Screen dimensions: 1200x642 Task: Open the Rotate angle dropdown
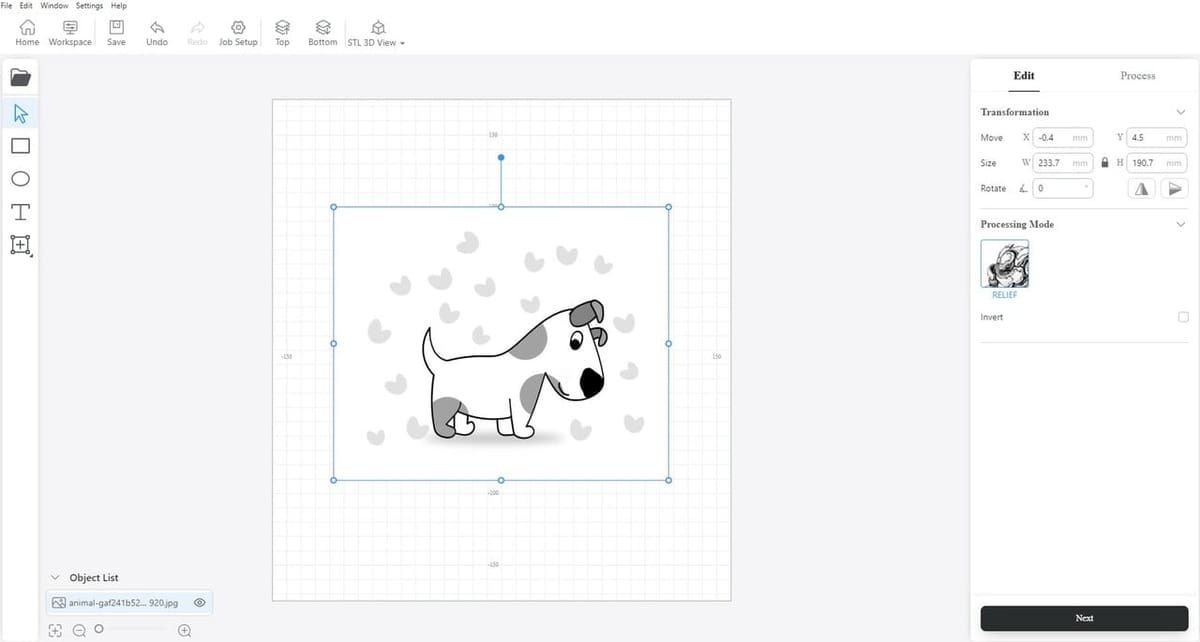(x=1064, y=188)
